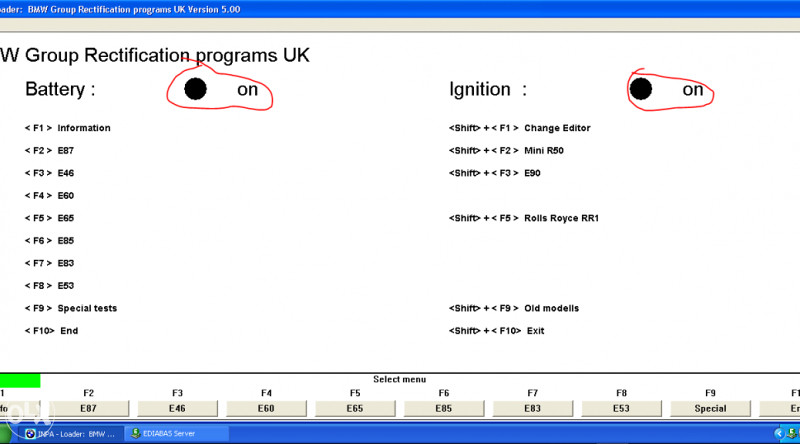The width and height of the screenshot is (800, 444).
Task: Click the BMW icon on INPA taskbar item
Action: click(x=31, y=434)
